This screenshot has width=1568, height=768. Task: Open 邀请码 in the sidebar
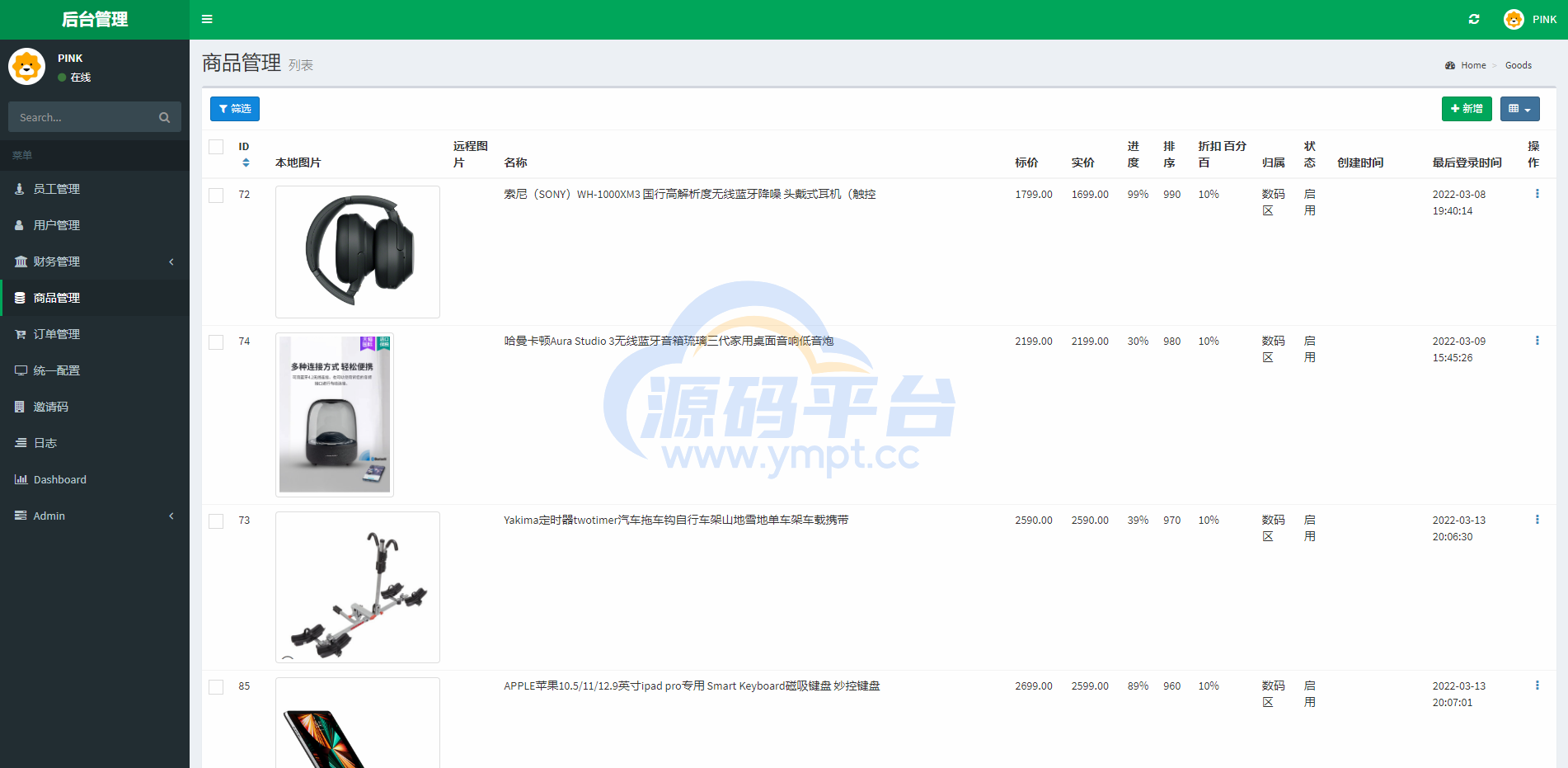[95, 407]
